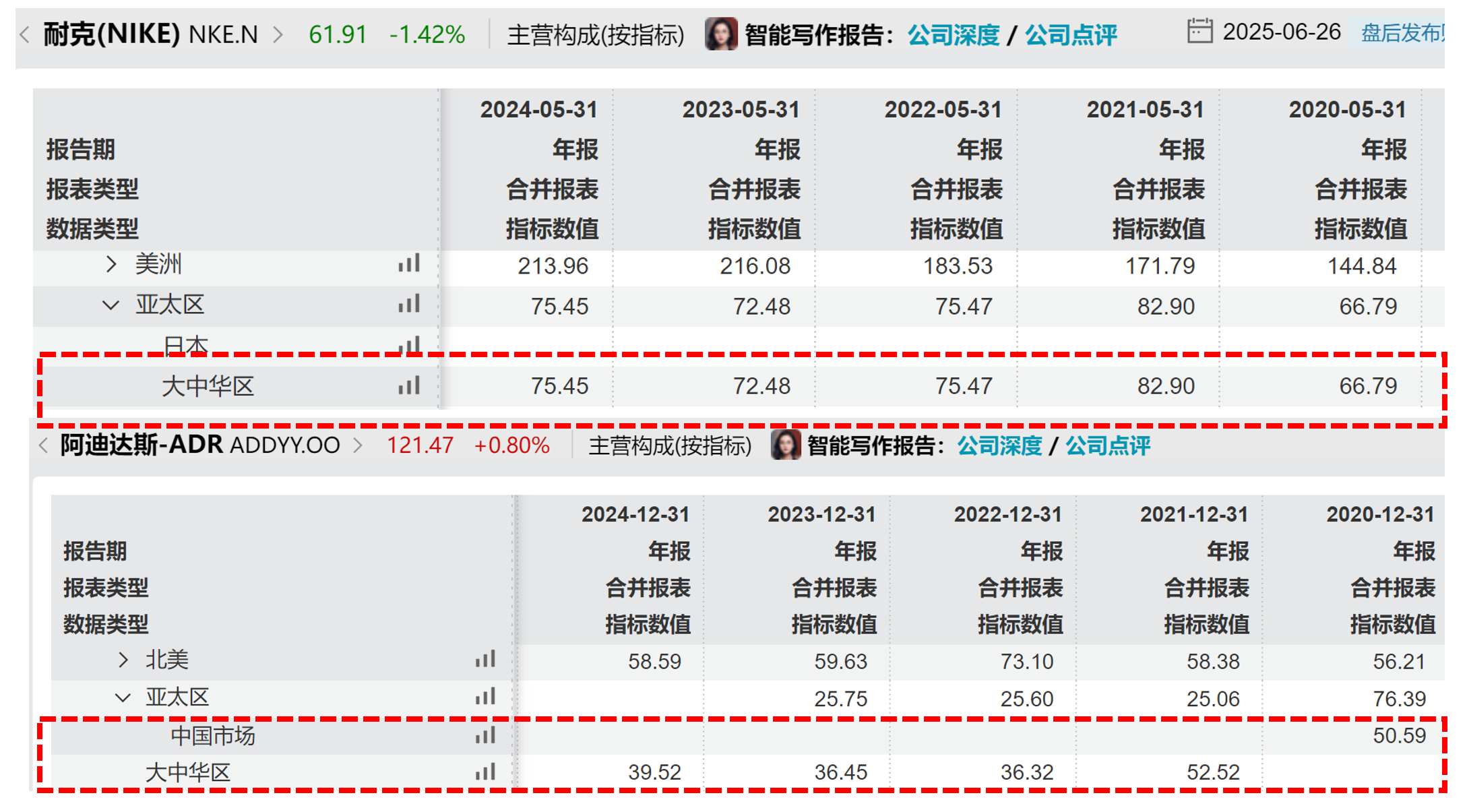Click 美洲 value 216.08
Image resolution: width=1467 pixels, height=812 pixels.
tap(755, 266)
